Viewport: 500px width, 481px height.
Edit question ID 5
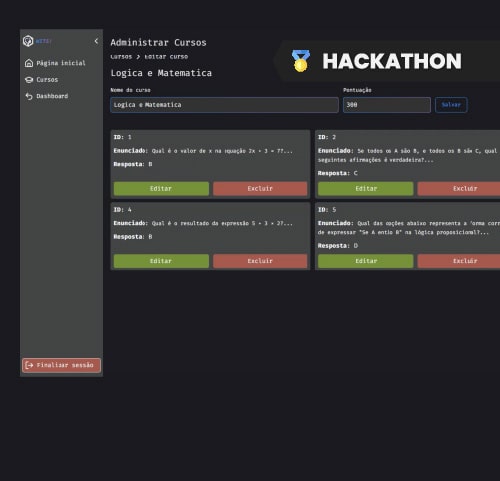click(366, 261)
